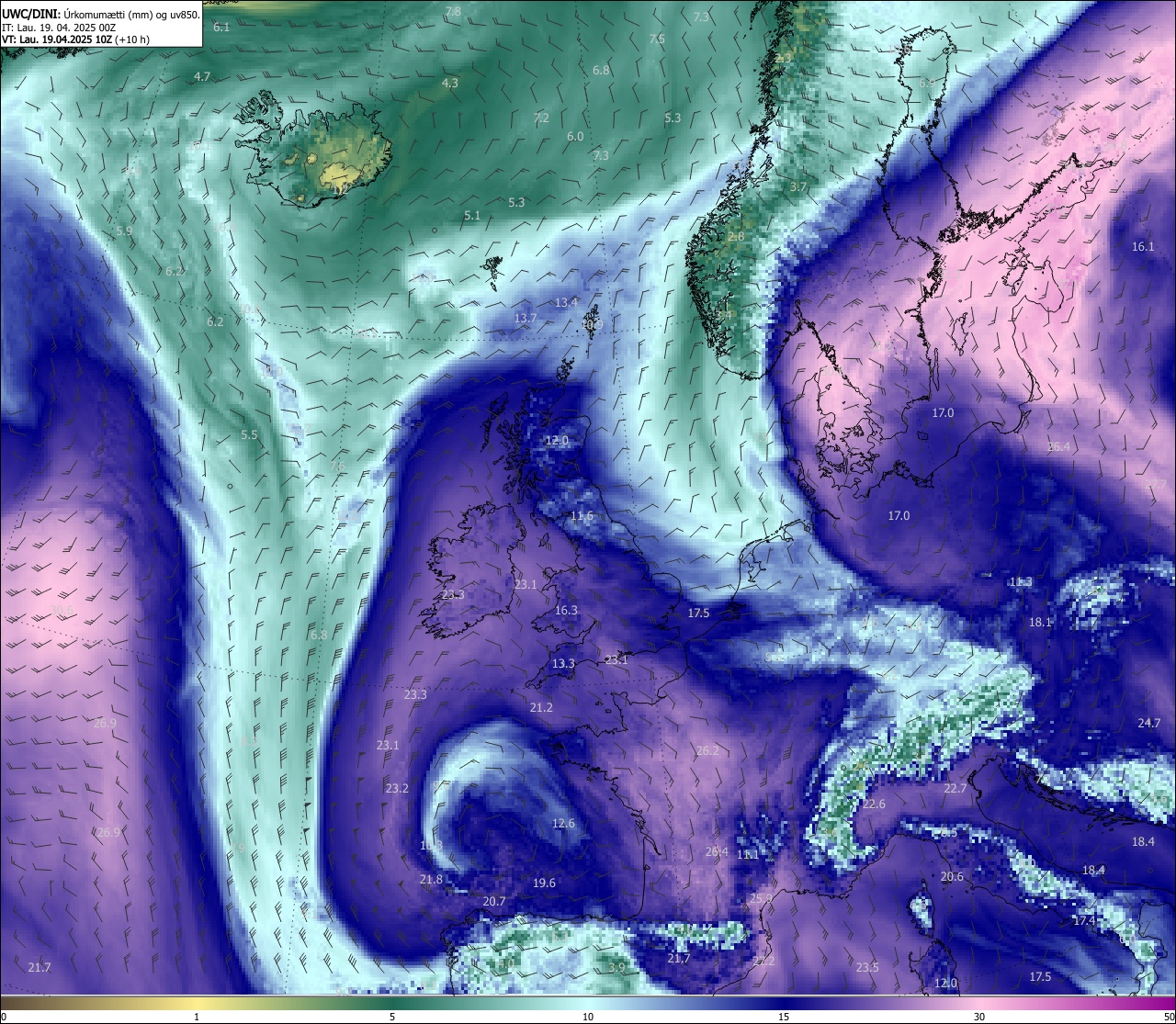This screenshot has height=1024, width=1176.
Task: Click the 7.2 value on the map
Action: [541, 118]
